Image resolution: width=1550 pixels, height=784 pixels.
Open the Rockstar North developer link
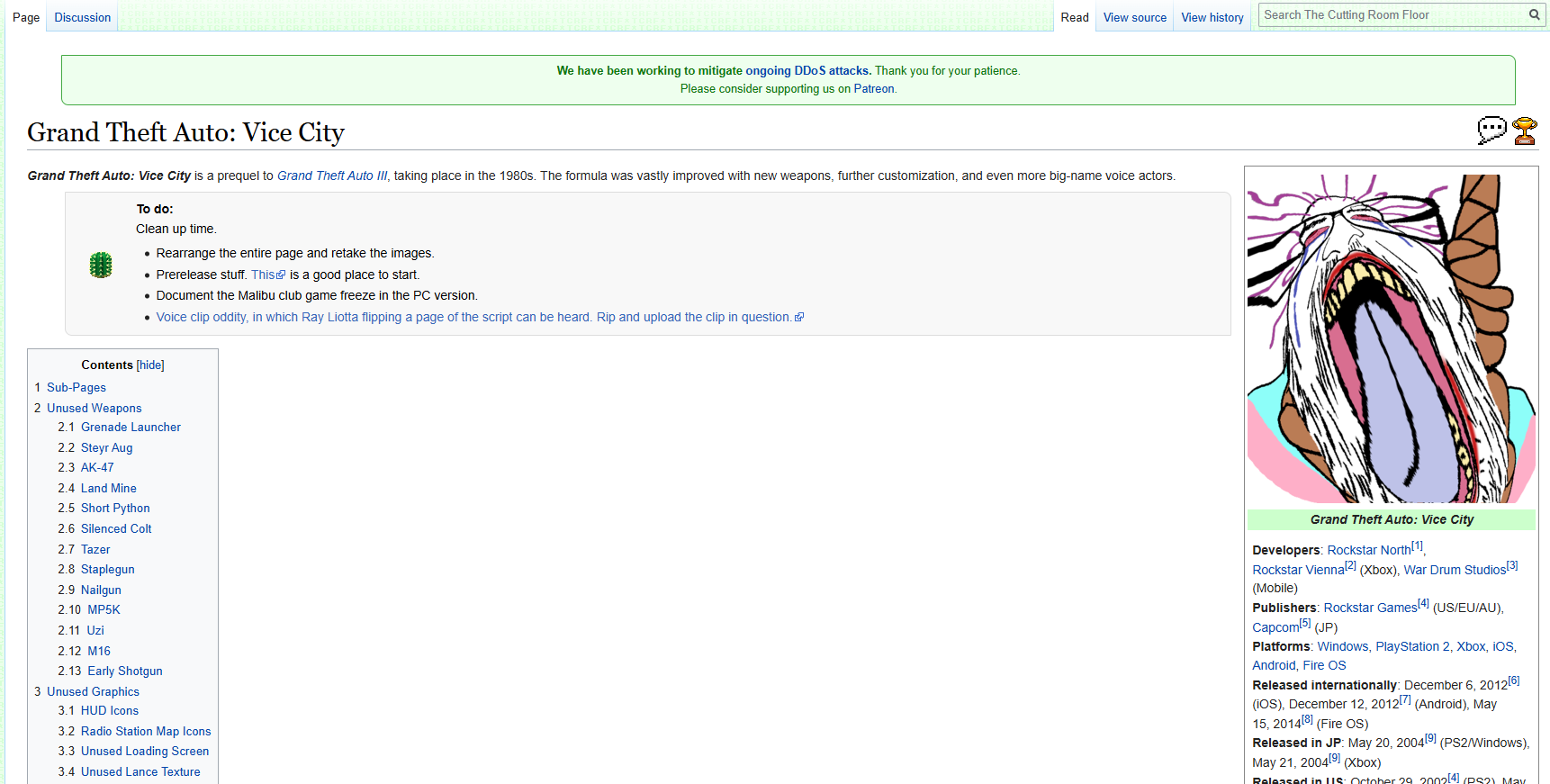(1369, 550)
